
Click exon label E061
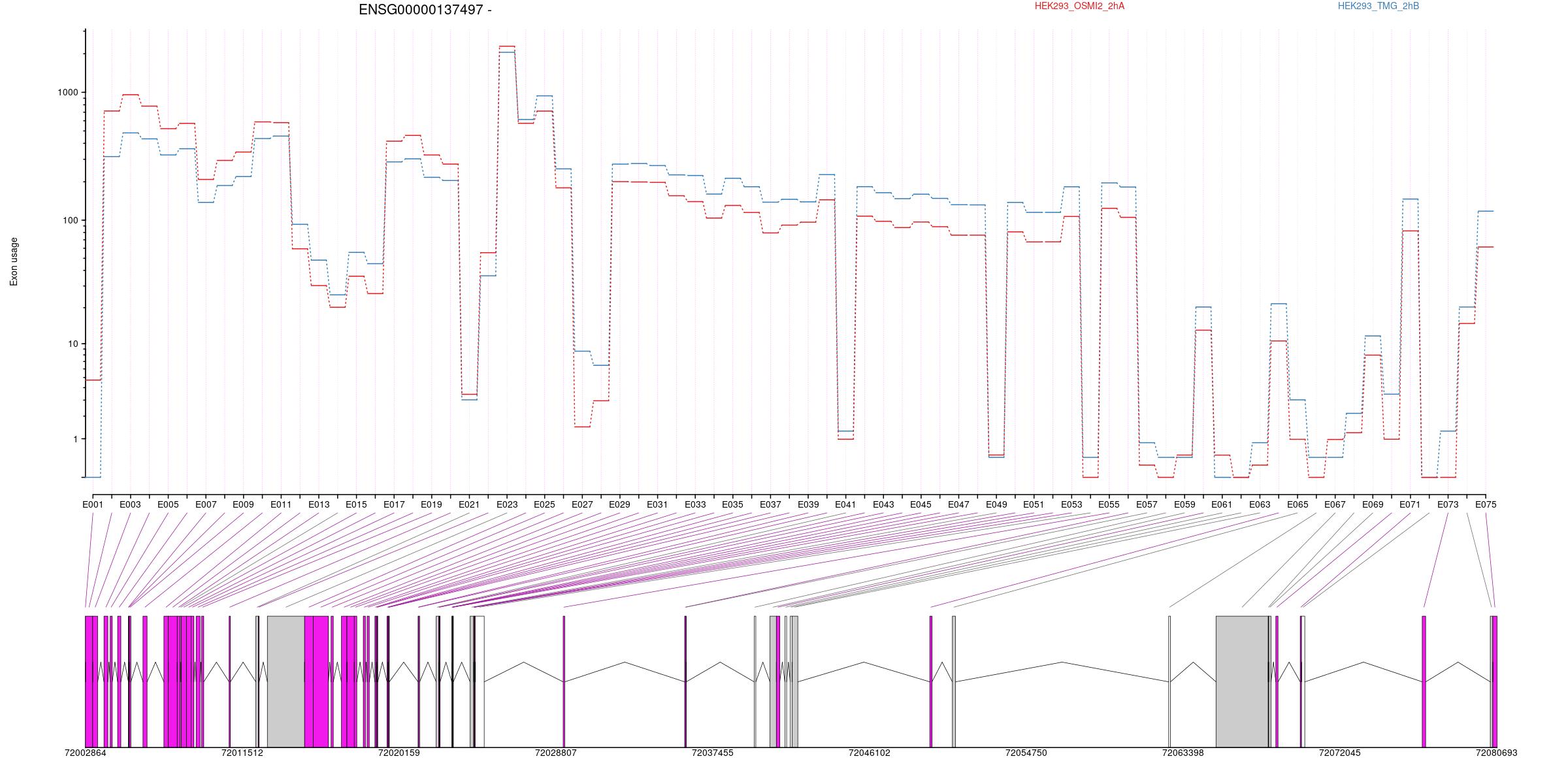[1222, 504]
